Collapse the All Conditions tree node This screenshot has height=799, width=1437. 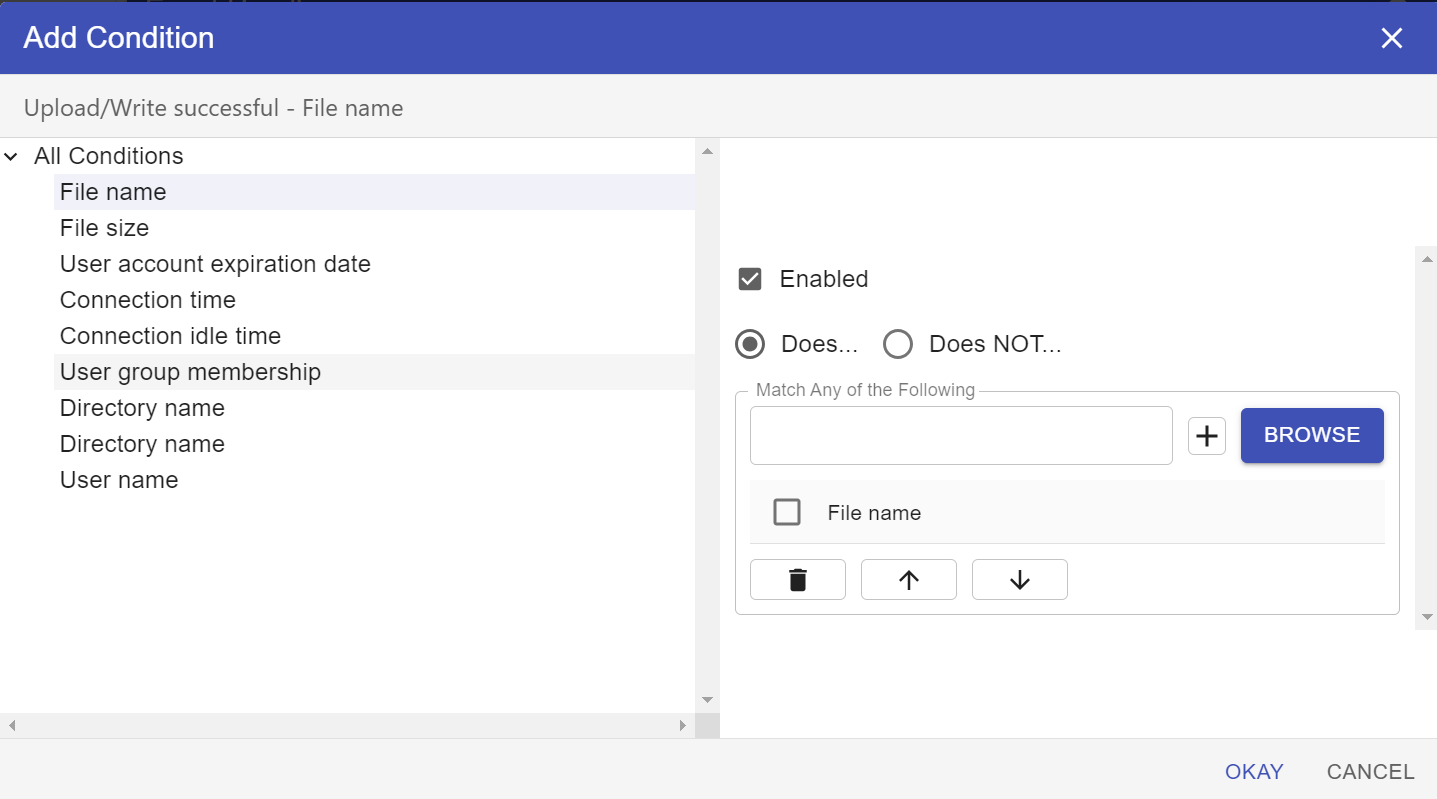click(x=11, y=157)
